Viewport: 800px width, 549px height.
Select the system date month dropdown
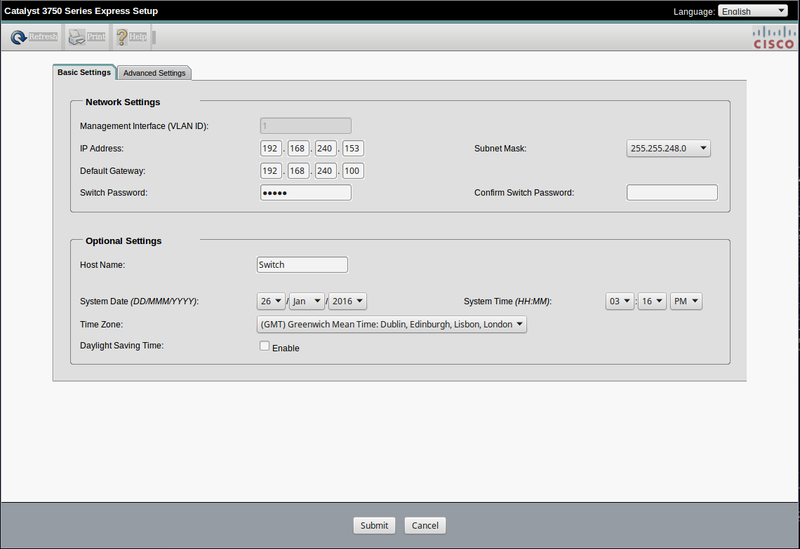[x=307, y=301]
